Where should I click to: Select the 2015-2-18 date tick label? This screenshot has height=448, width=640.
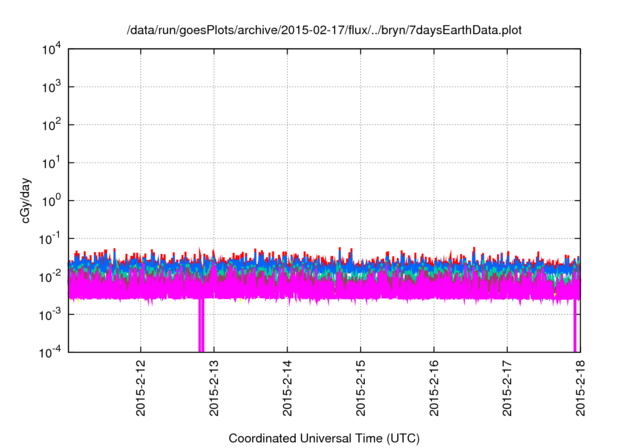580,388
